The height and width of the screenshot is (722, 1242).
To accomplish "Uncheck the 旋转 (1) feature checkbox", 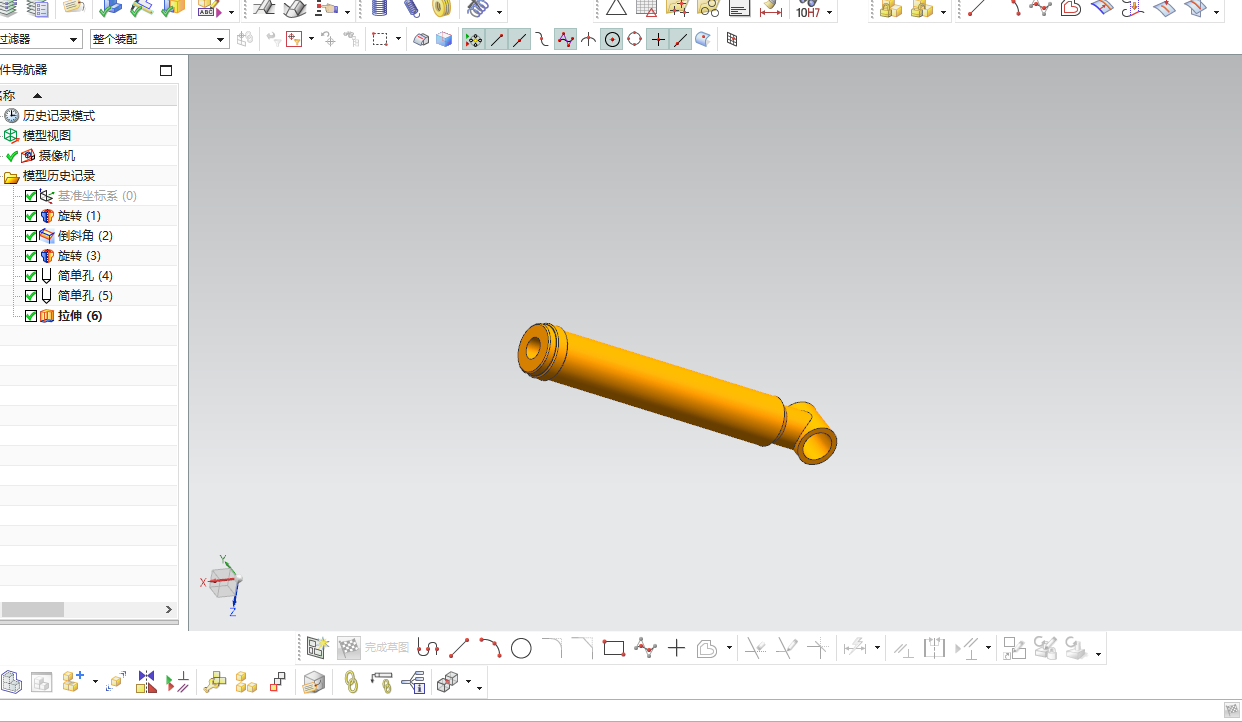I will coord(31,216).
